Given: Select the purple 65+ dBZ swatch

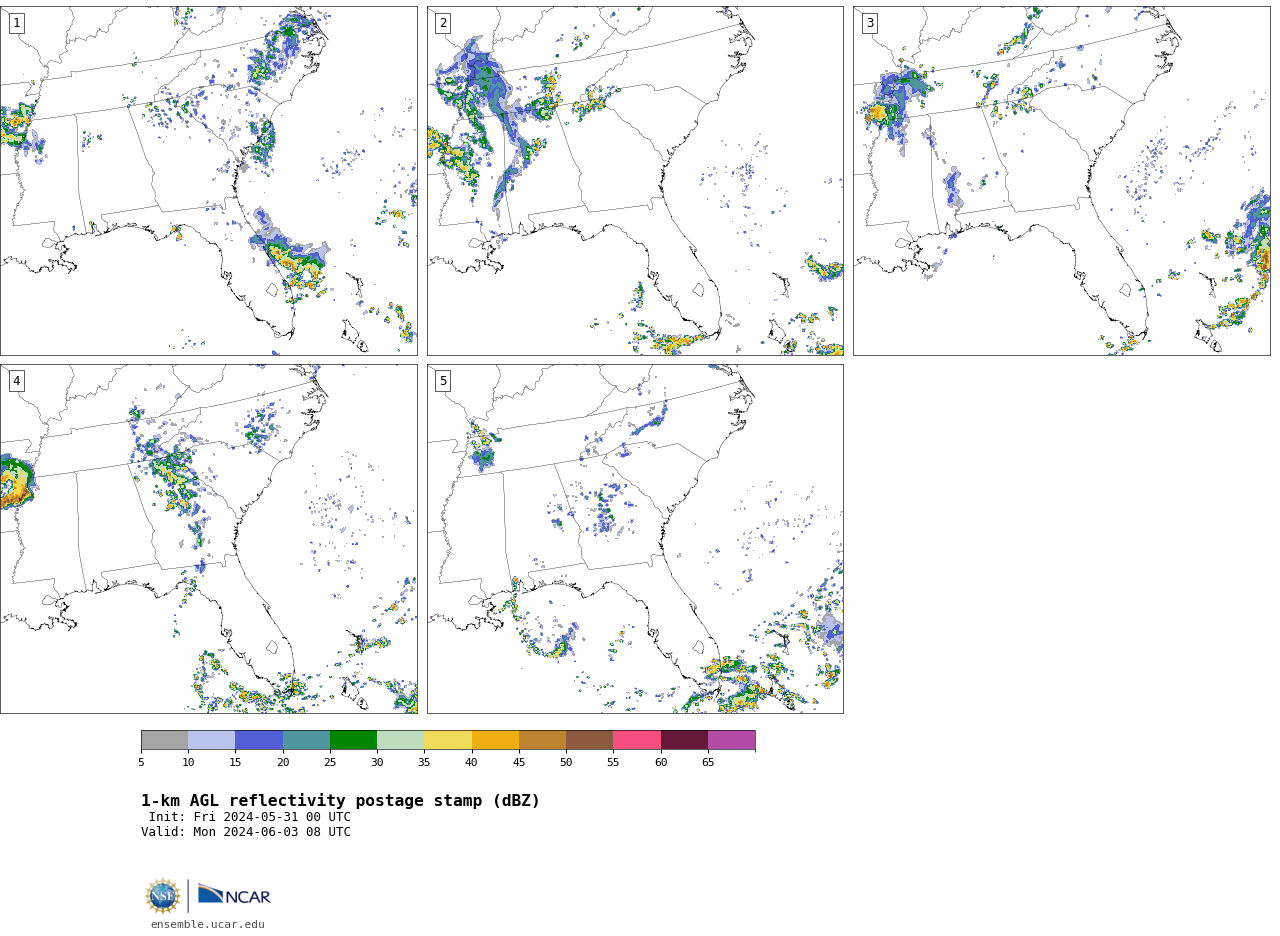Looking at the screenshot, I should pos(731,740).
